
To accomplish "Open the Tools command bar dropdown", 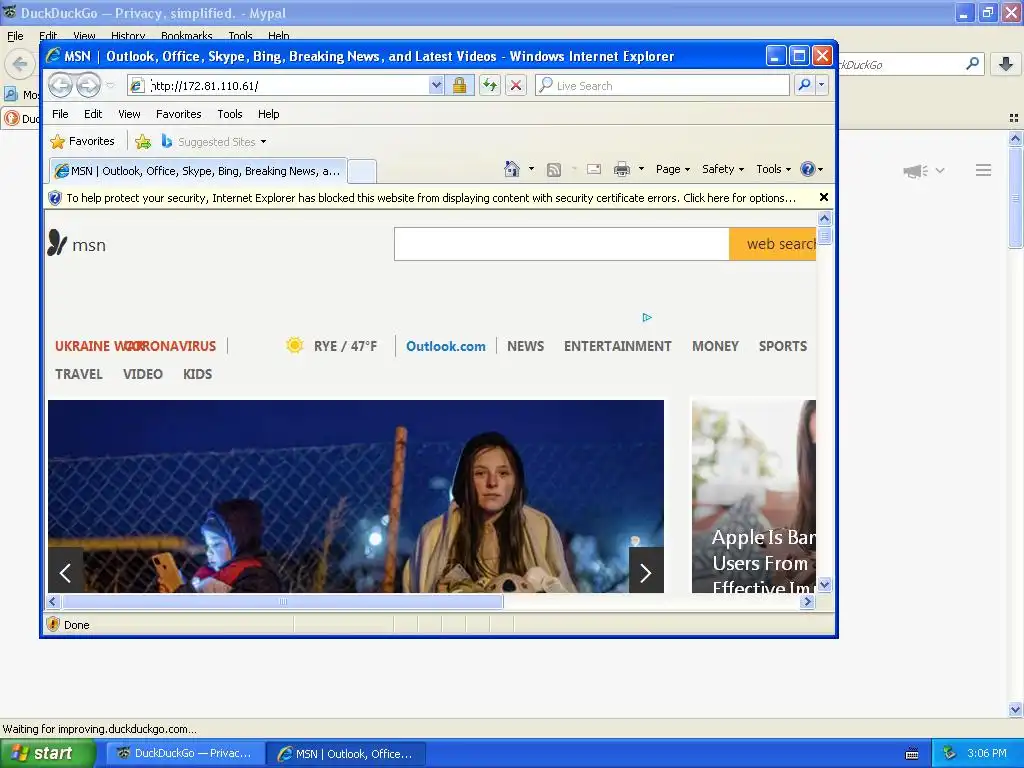I will tap(774, 169).
